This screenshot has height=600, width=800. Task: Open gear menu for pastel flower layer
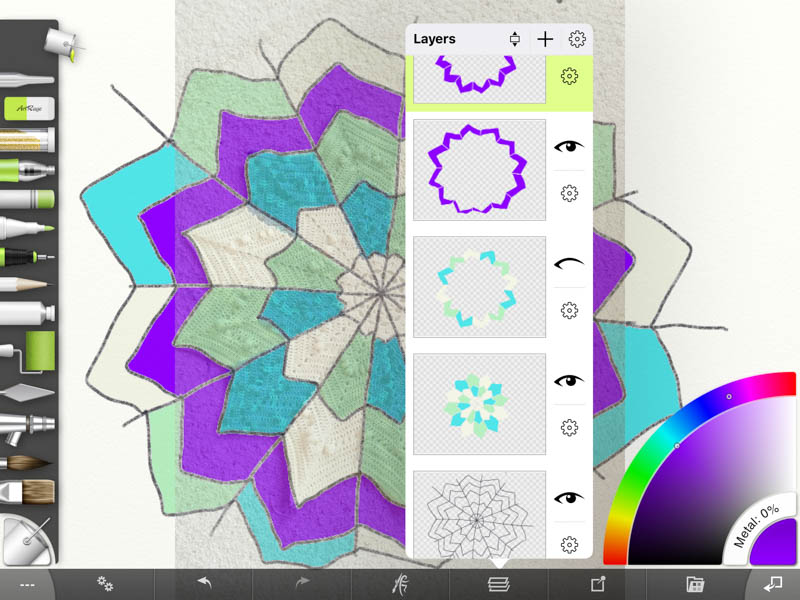(x=569, y=428)
